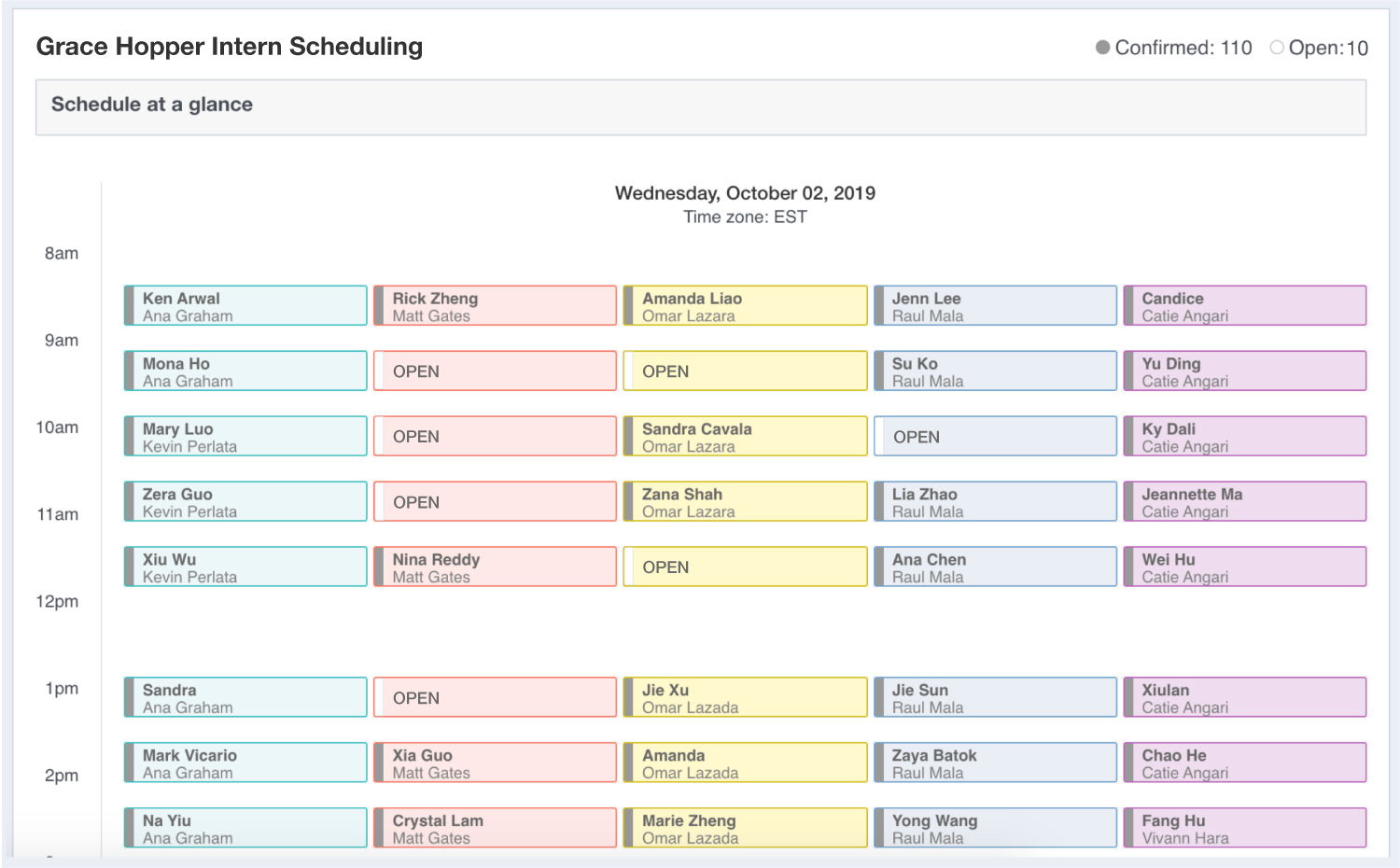
Task: Click the Jie Xu appointment with Omar Lazada
Action: pos(745,697)
